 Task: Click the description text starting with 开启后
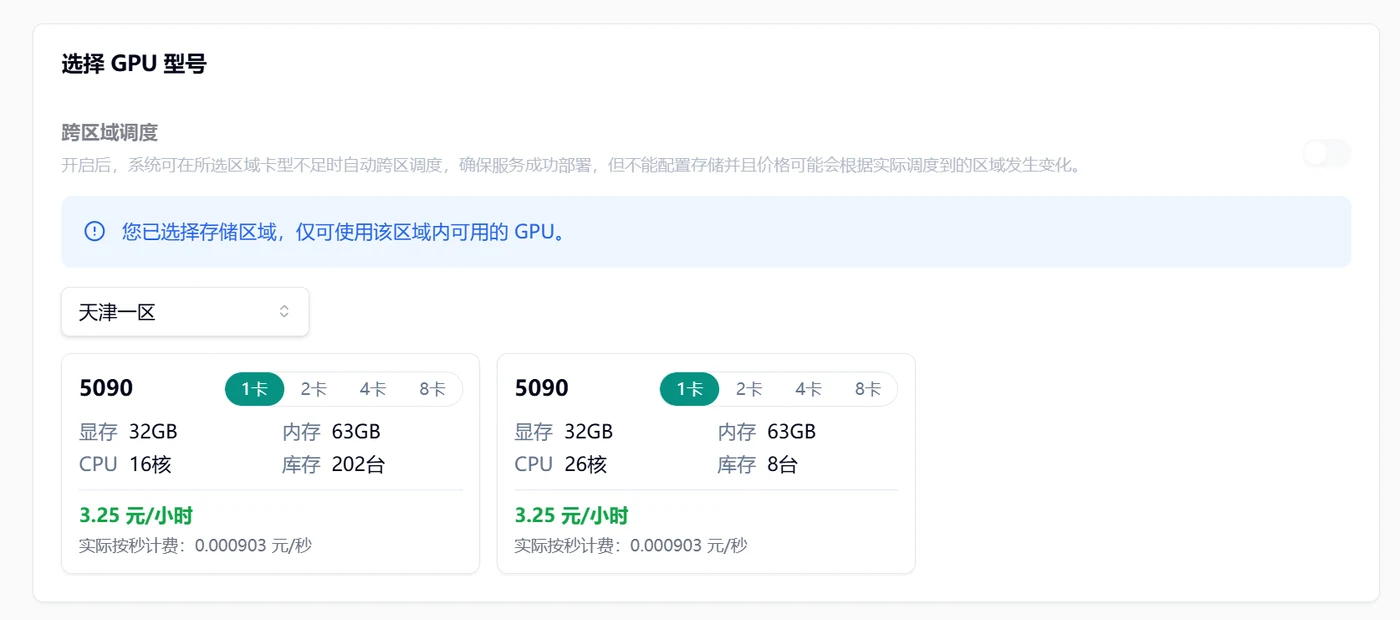[572, 164]
